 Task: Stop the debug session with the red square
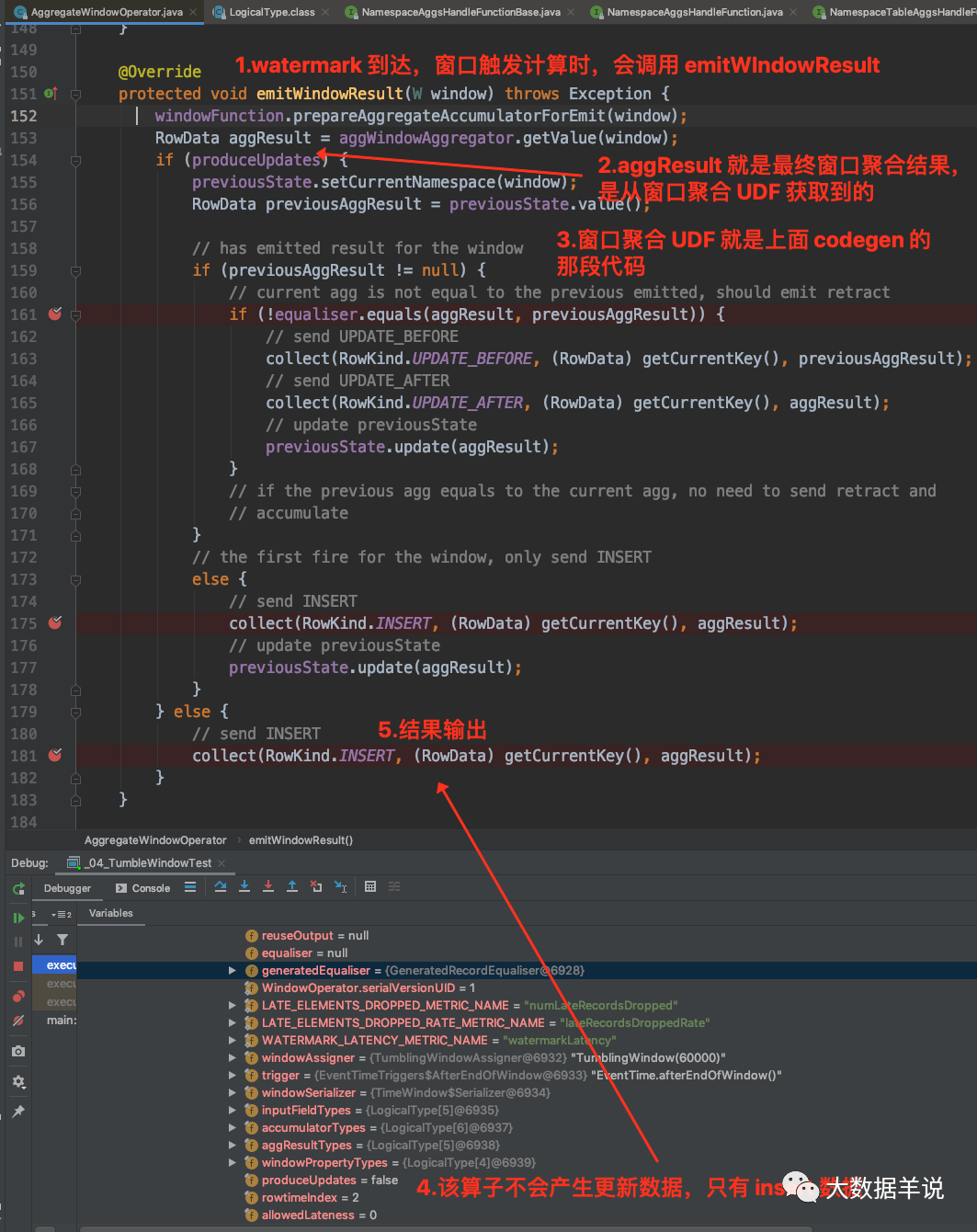[x=18, y=965]
